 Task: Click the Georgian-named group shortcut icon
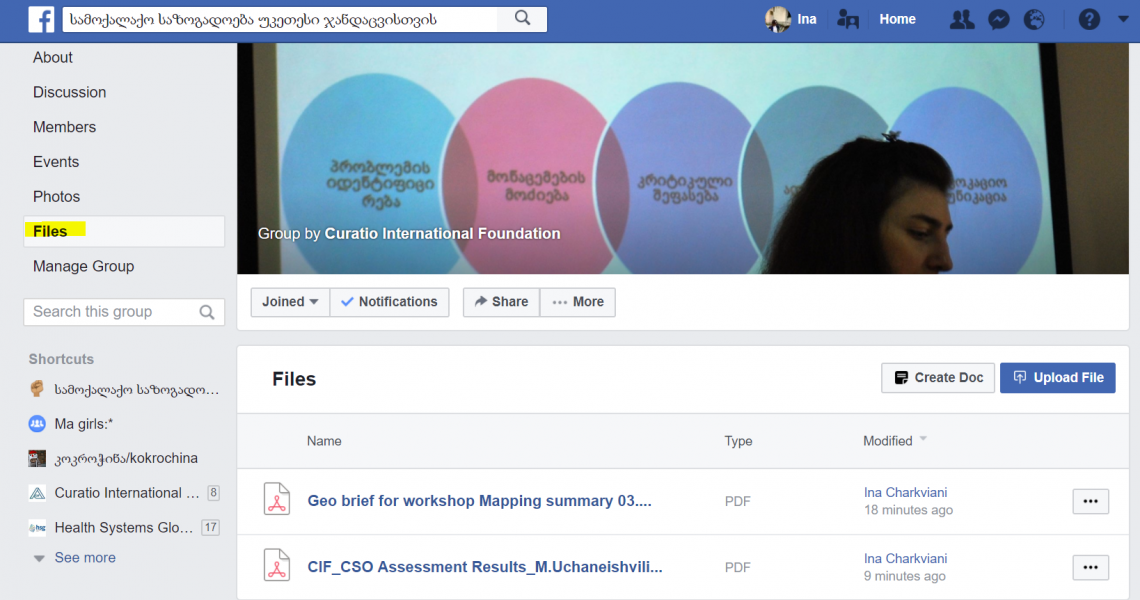click(37, 389)
